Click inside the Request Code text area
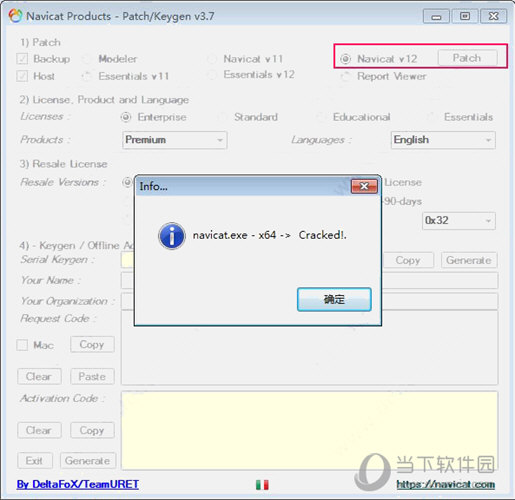The width and height of the screenshot is (515, 500). tap(310, 355)
